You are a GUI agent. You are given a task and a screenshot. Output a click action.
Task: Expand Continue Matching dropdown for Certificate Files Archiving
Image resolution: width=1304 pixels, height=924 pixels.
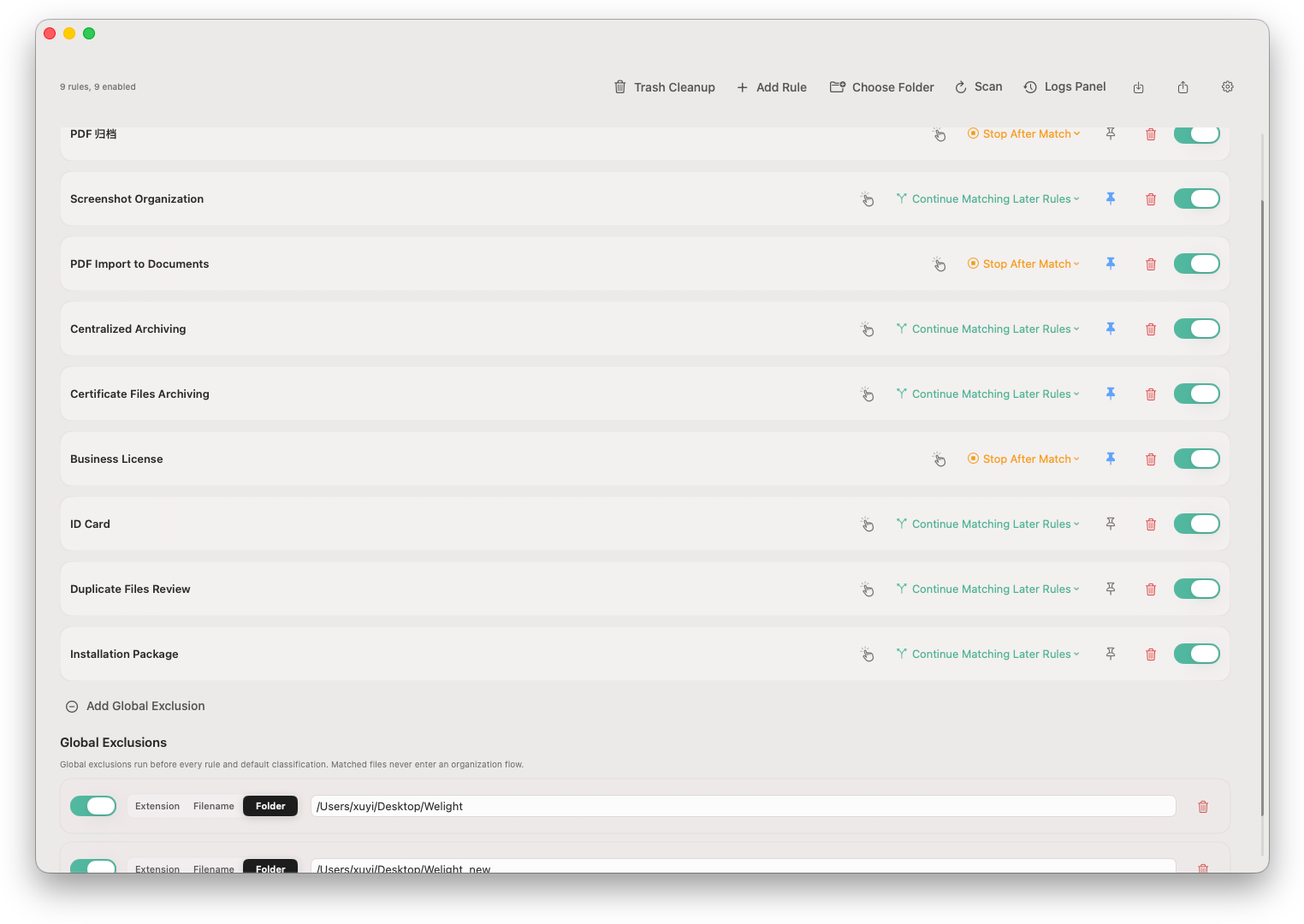tap(988, 394)
